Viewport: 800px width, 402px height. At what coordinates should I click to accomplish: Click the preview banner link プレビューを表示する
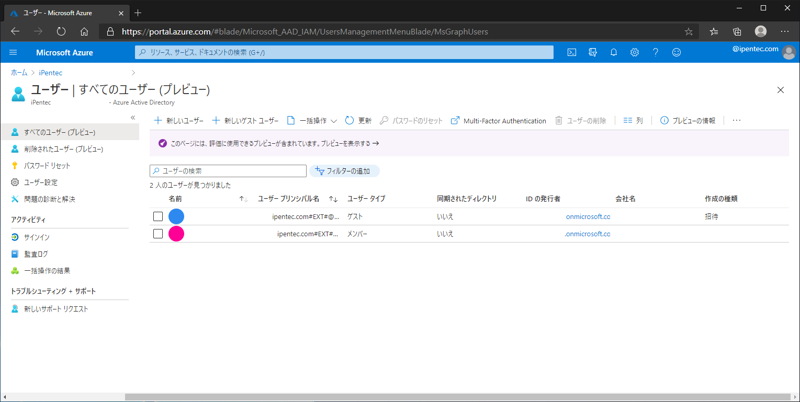pos(350,143)
